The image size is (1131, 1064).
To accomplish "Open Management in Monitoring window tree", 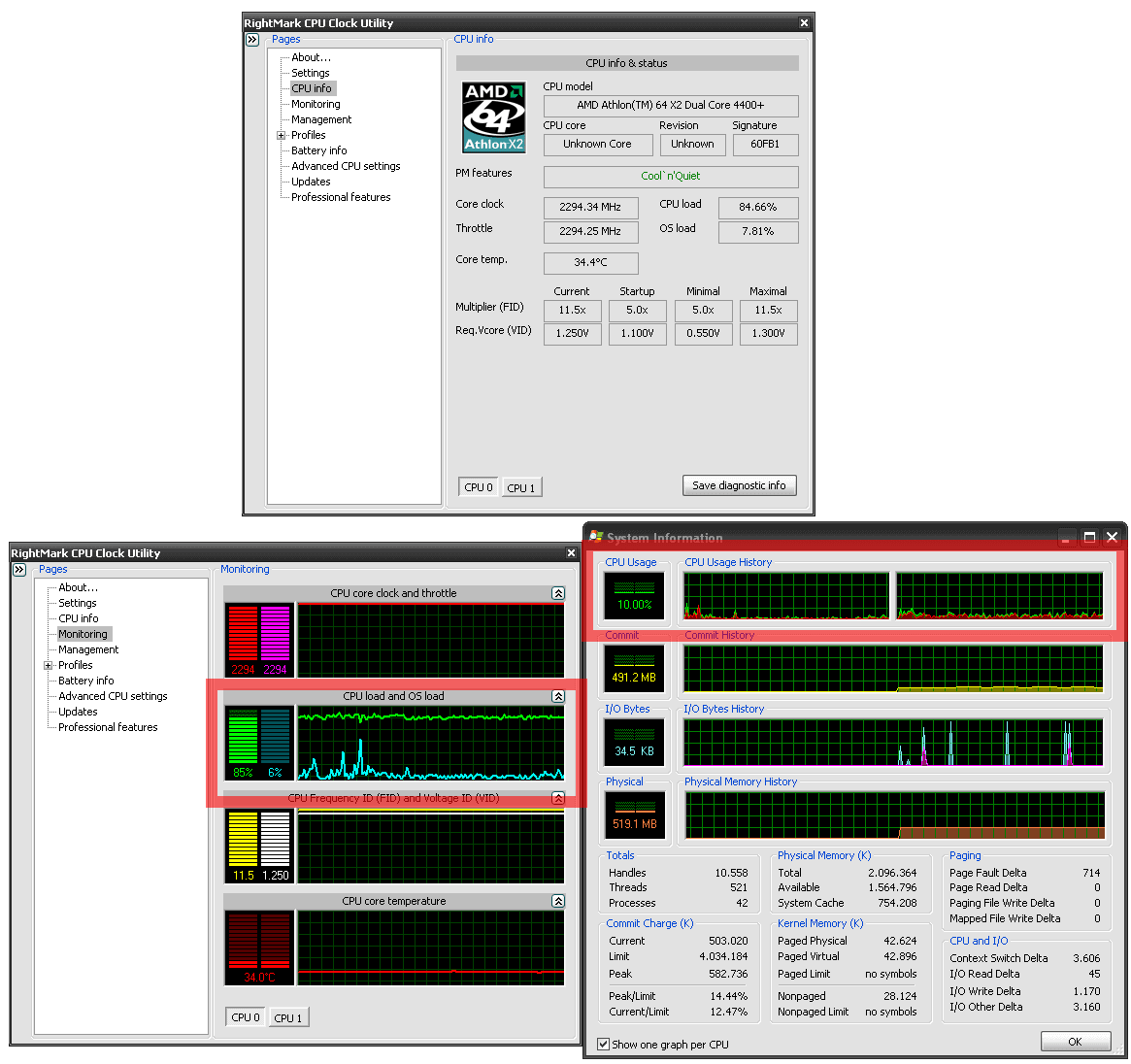I will click(88, 649).
